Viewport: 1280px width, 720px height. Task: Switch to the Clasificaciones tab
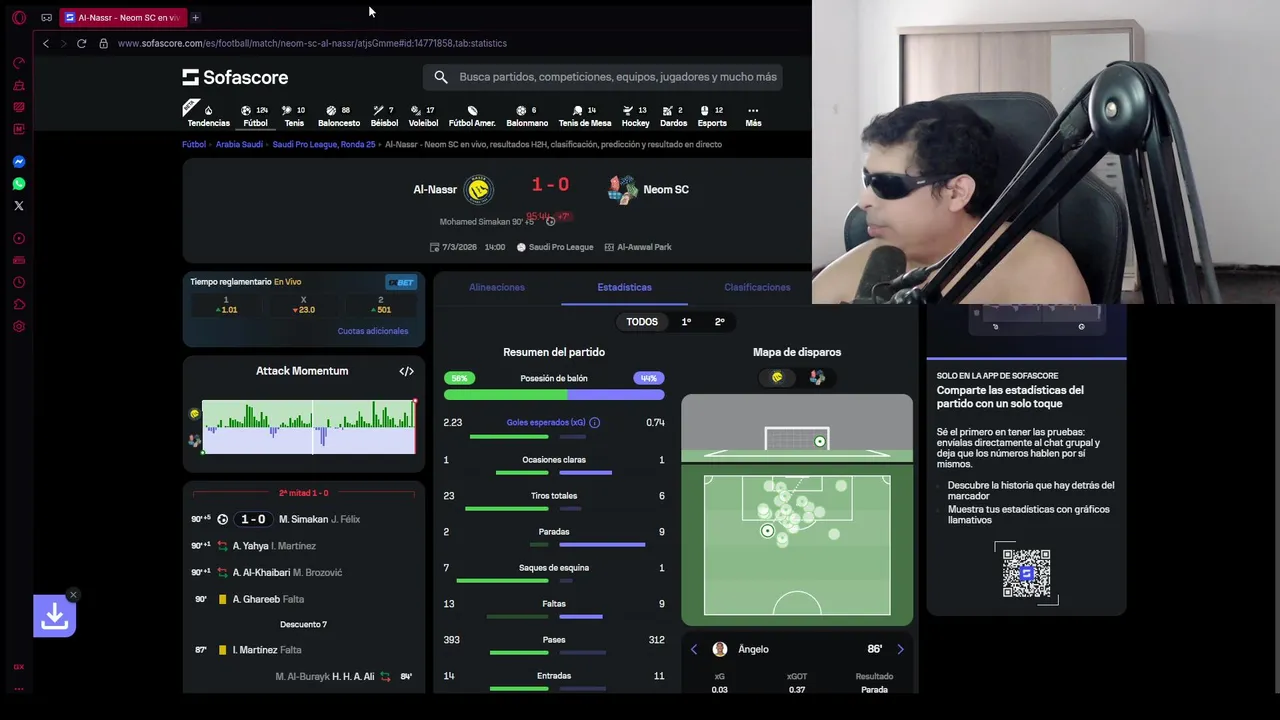tap(757, 287)
